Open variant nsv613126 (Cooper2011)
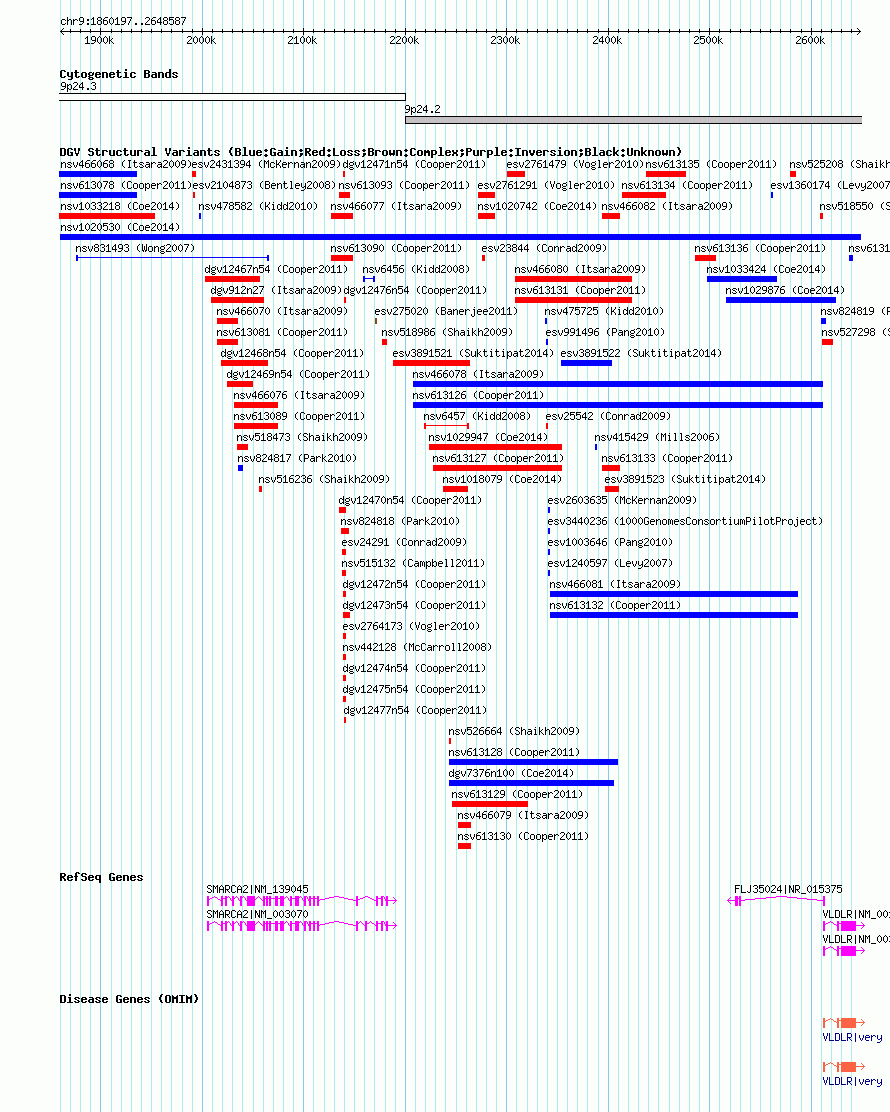The width and height of the screenshot is (890, 1112). (x=479, y=396)
